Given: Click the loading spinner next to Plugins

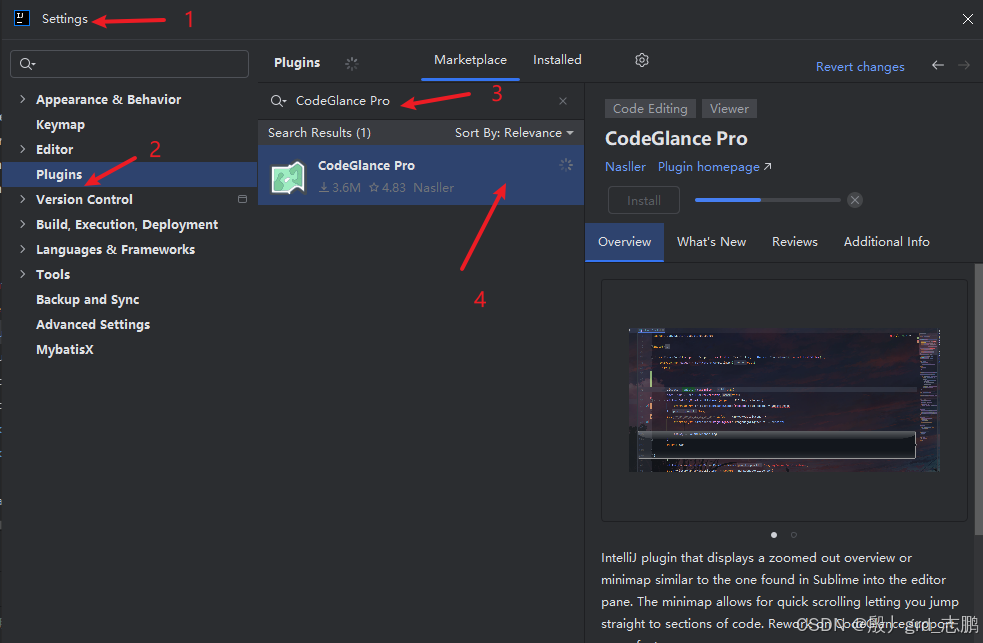Looking at the screenshot, I should [352, 63].
